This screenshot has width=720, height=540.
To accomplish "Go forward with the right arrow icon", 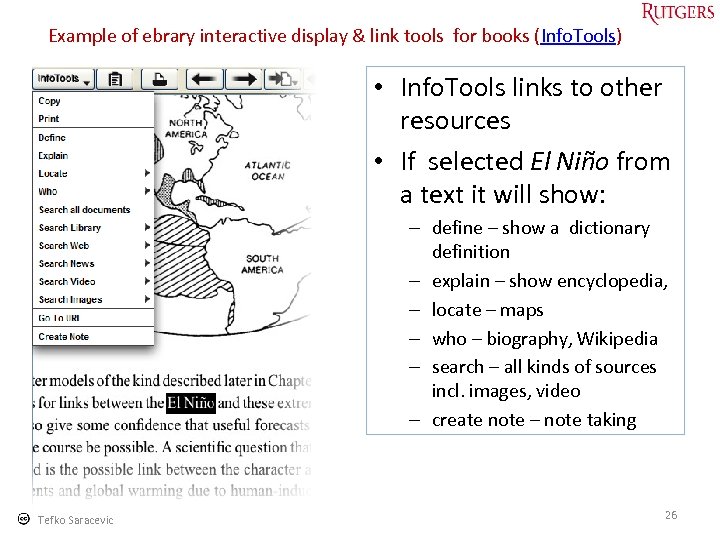I will coord(244,79).
